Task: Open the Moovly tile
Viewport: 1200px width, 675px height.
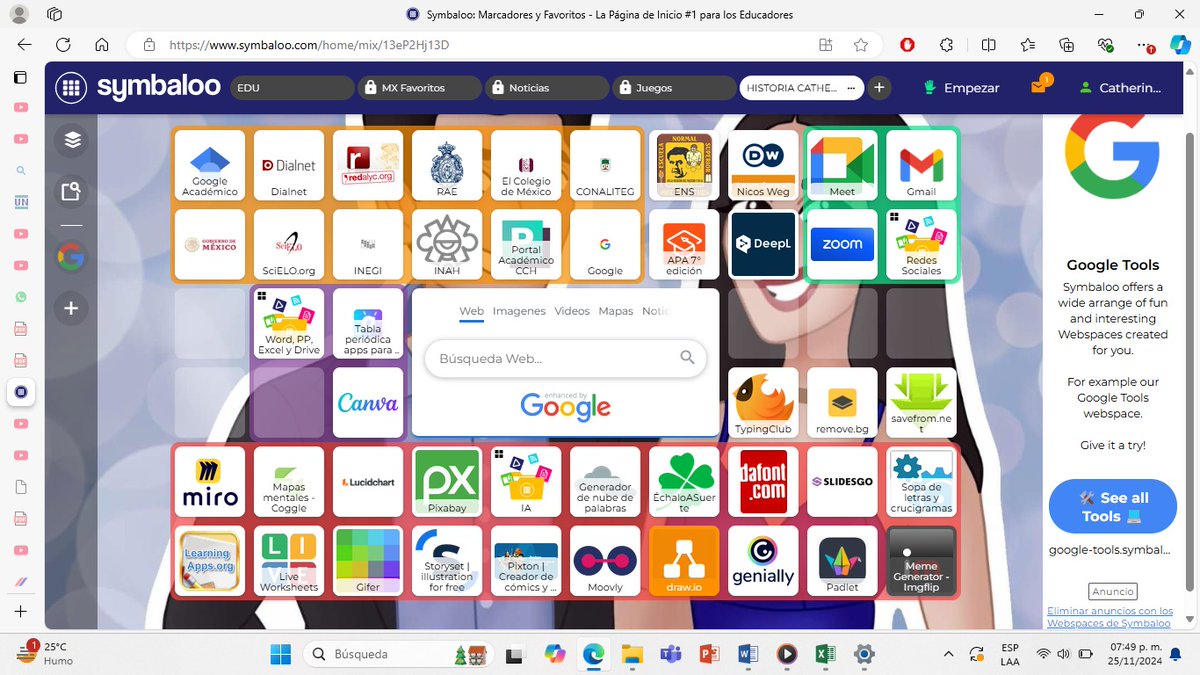Action: (605, 560)
